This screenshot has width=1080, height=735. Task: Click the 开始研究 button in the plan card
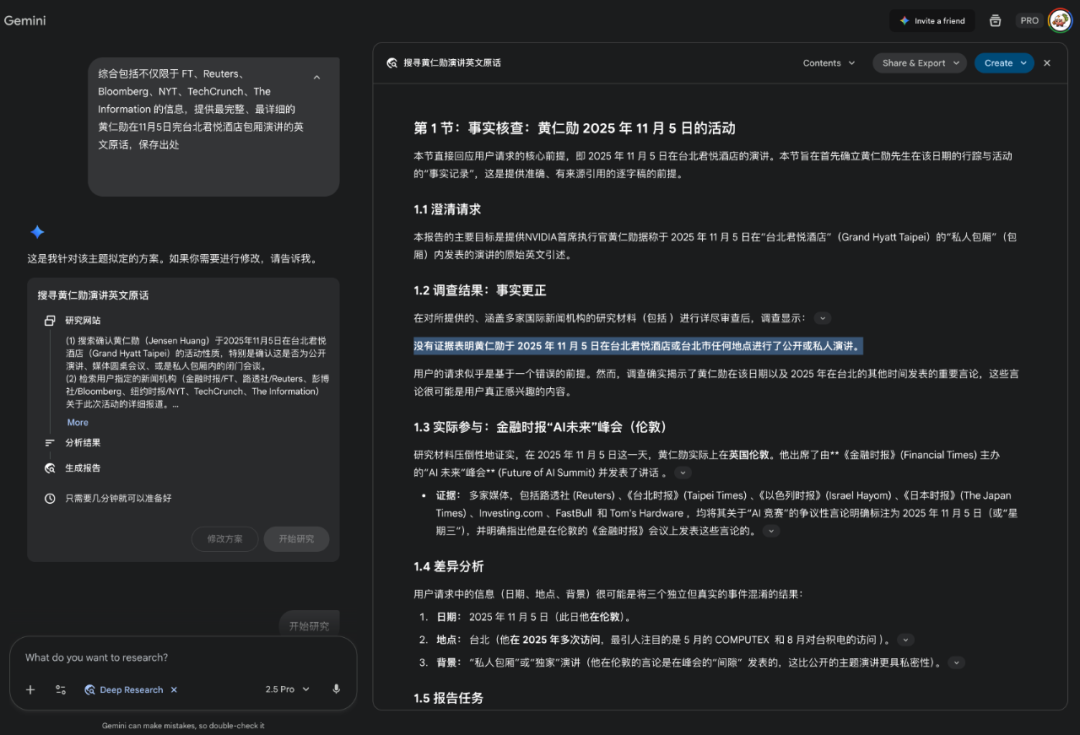[x=296, y=539]
